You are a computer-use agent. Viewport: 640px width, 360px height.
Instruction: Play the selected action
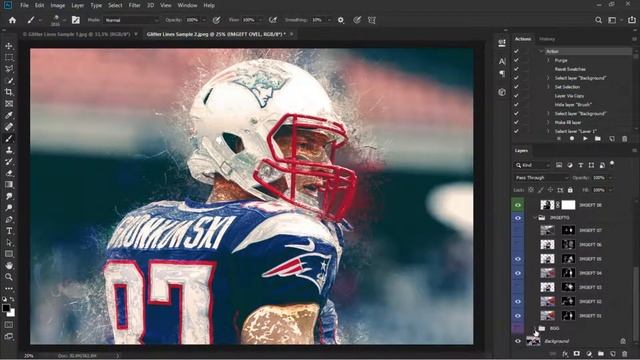point(585,139)
